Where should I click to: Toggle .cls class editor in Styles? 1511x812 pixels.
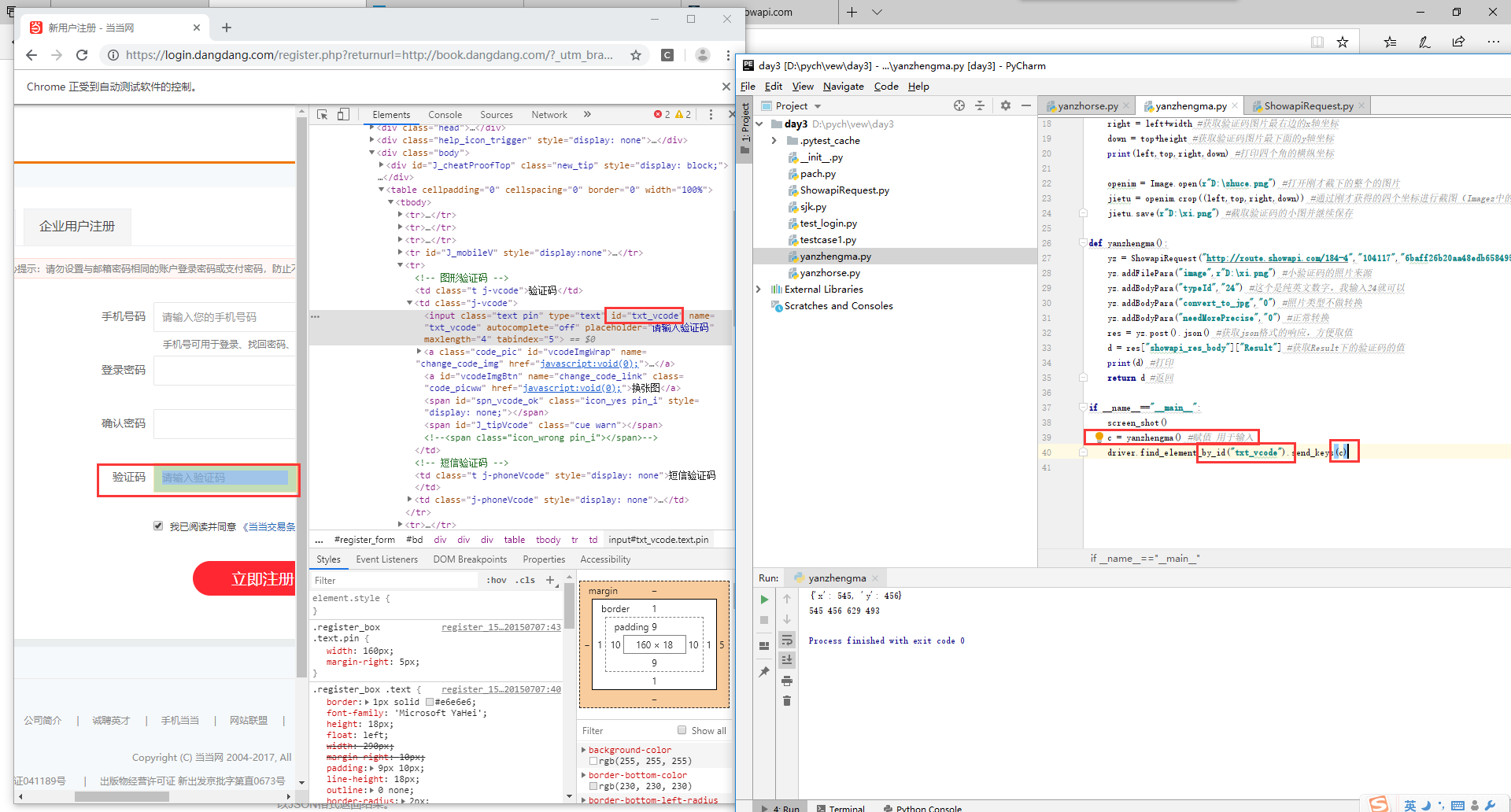(x=525, y=580)
